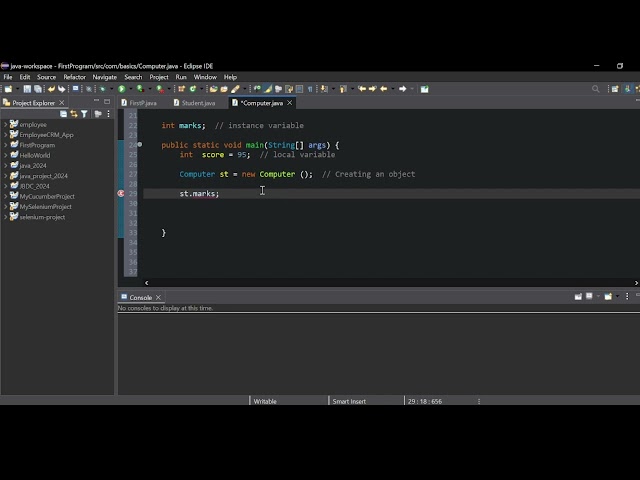Close the Computer.java editor tab
Viewport: 640px width, 480px height.
(289, 103)
